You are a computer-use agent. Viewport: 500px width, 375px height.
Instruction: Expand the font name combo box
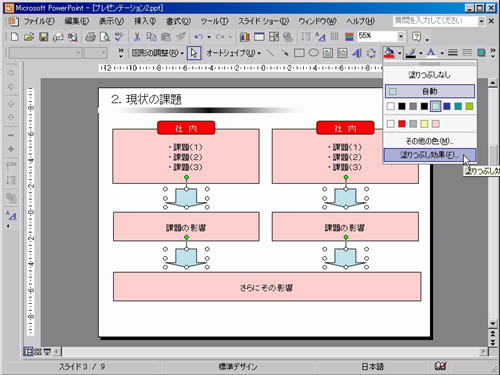(78, 53)
